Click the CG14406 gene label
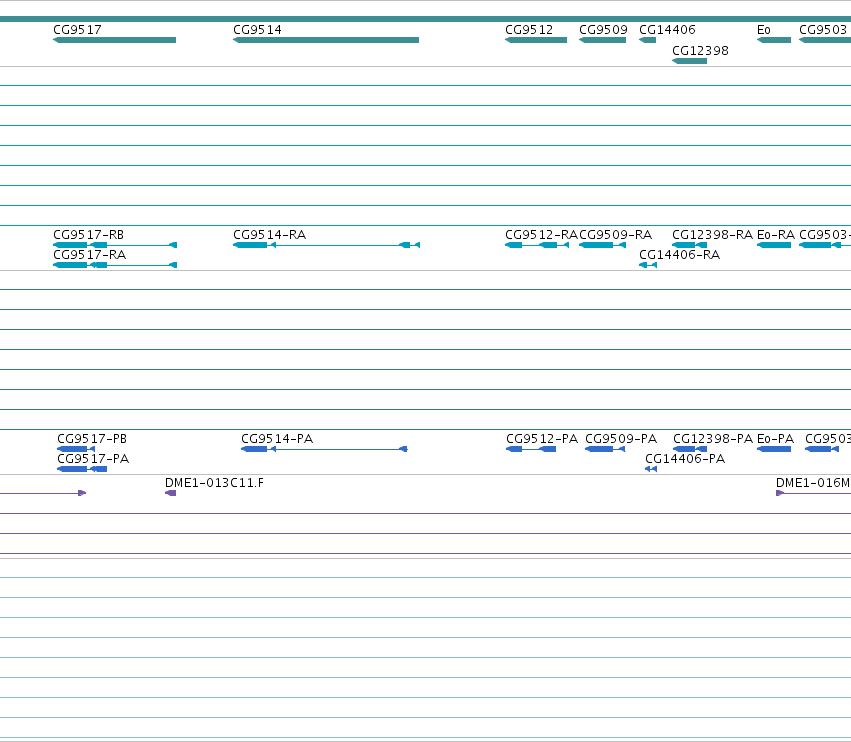This screenshot has height=742, width=851. 667,30
